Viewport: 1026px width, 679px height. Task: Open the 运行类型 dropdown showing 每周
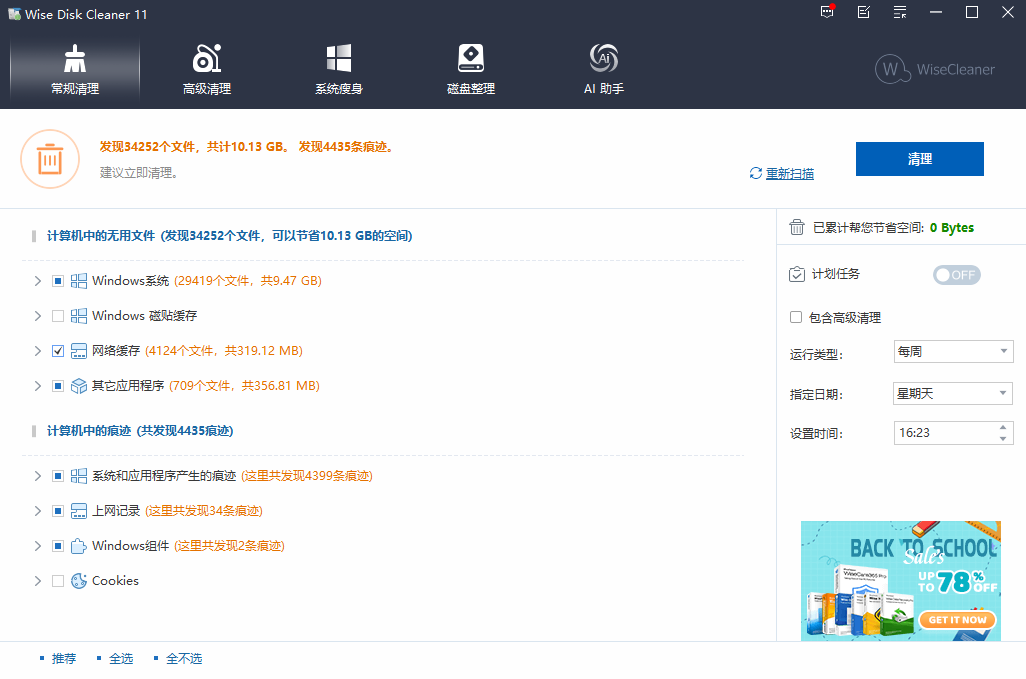pyautogui.click(x=952, y=351)
